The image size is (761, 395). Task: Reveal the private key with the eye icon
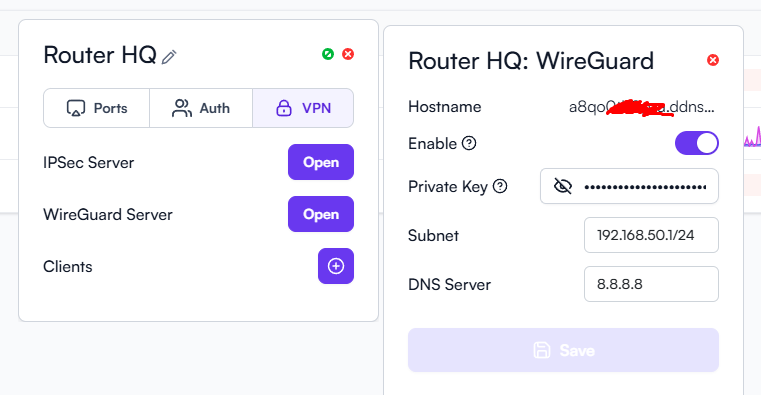tap(563, 186)
